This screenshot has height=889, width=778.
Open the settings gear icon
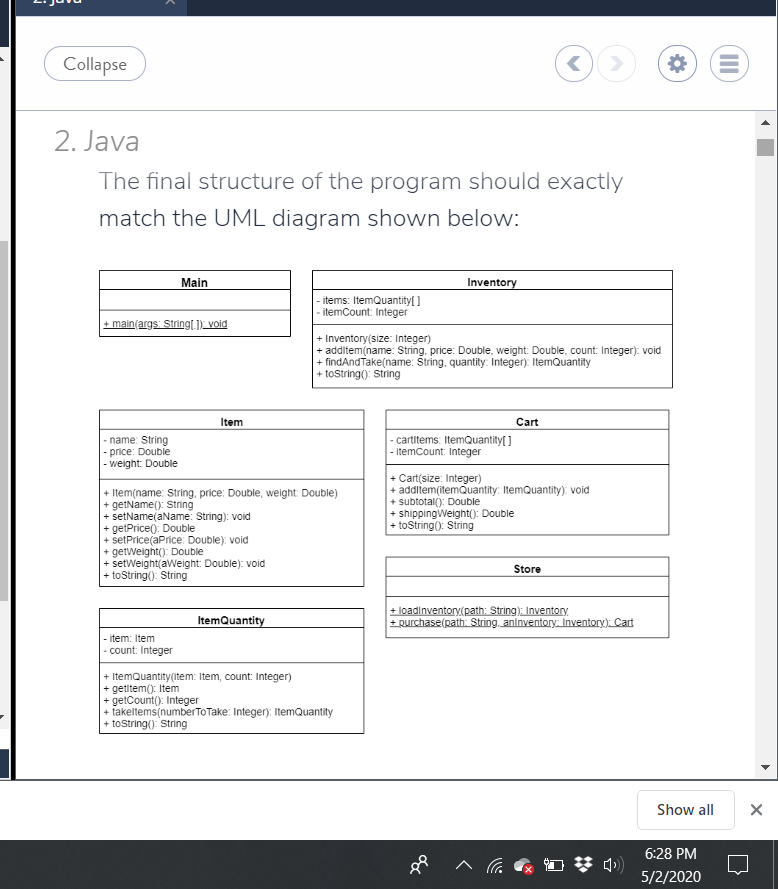coord(677,64)
